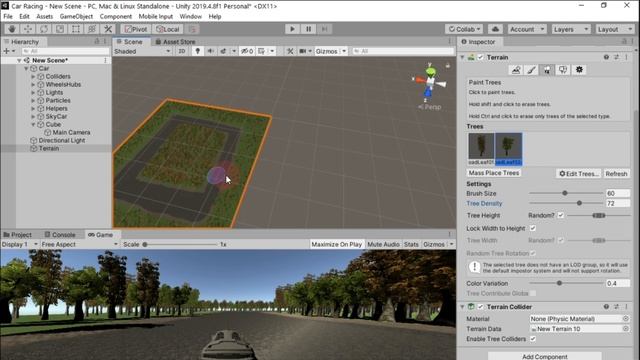Toggle scene lighting

[198, 51]
